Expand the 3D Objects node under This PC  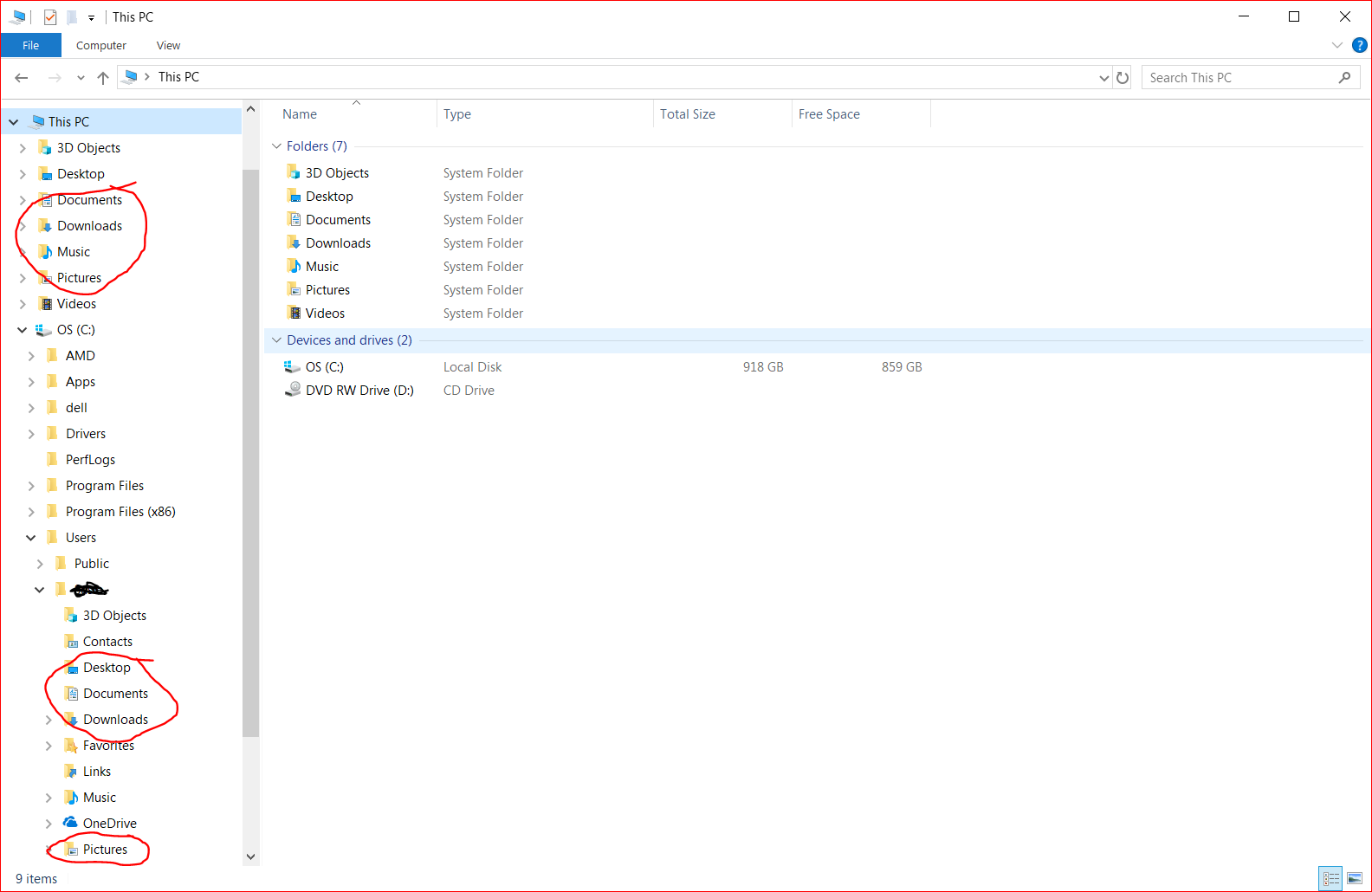(x=23, y=148)
